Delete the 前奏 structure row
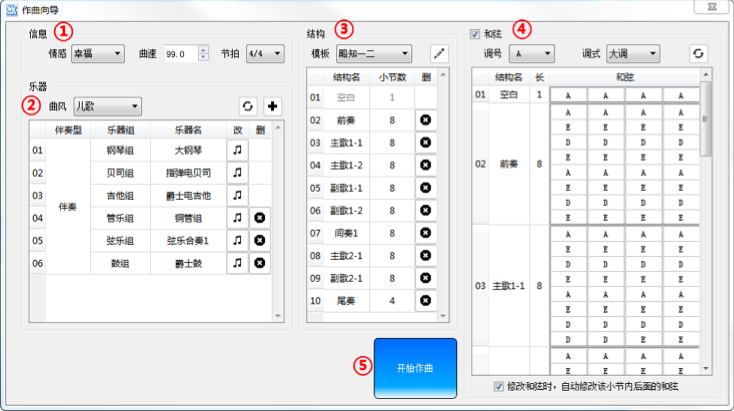This screenshot has width=734, height=411. [x=426, y=120]
